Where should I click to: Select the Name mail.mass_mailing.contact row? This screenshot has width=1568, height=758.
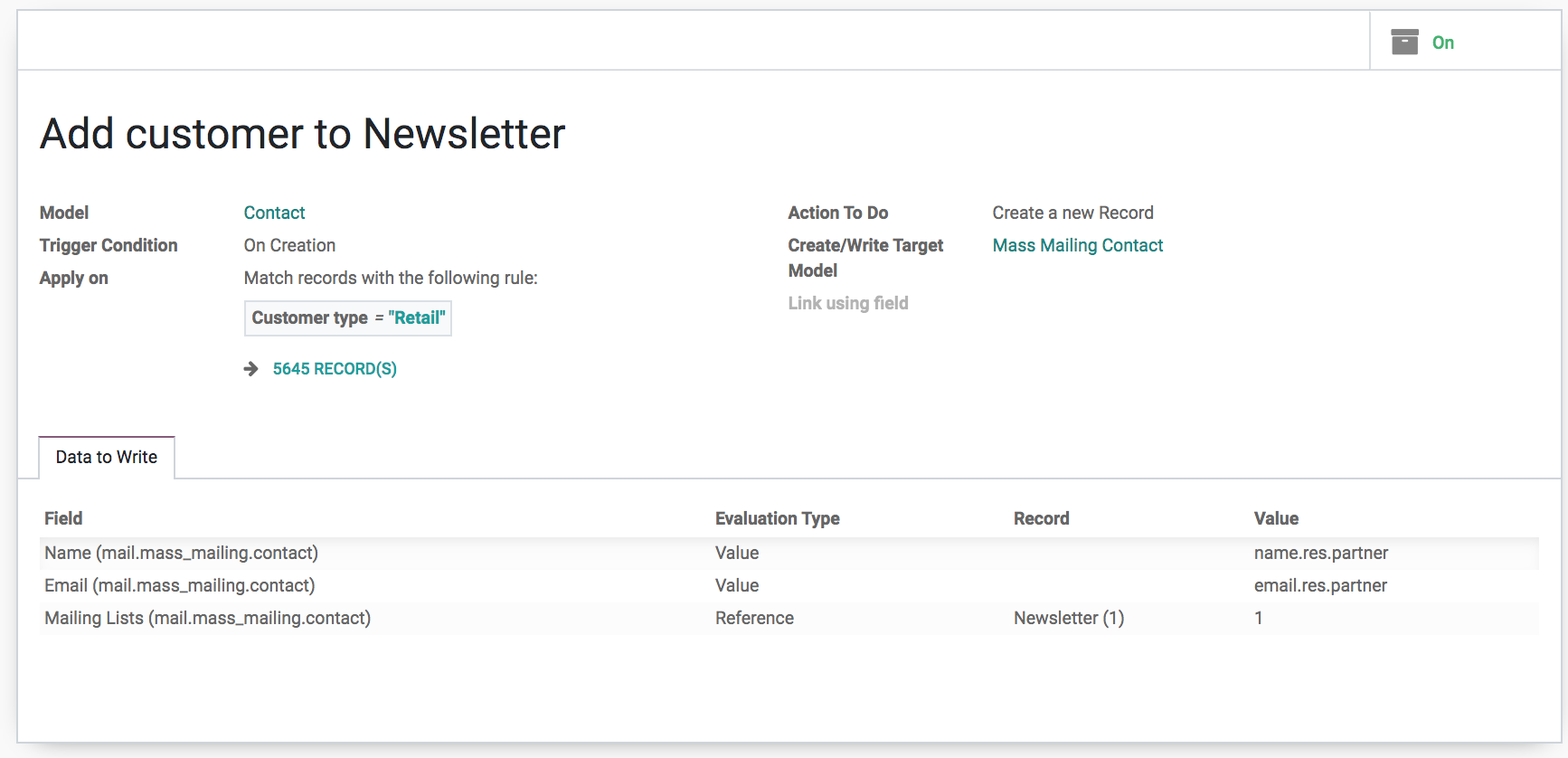click(789, 554)
